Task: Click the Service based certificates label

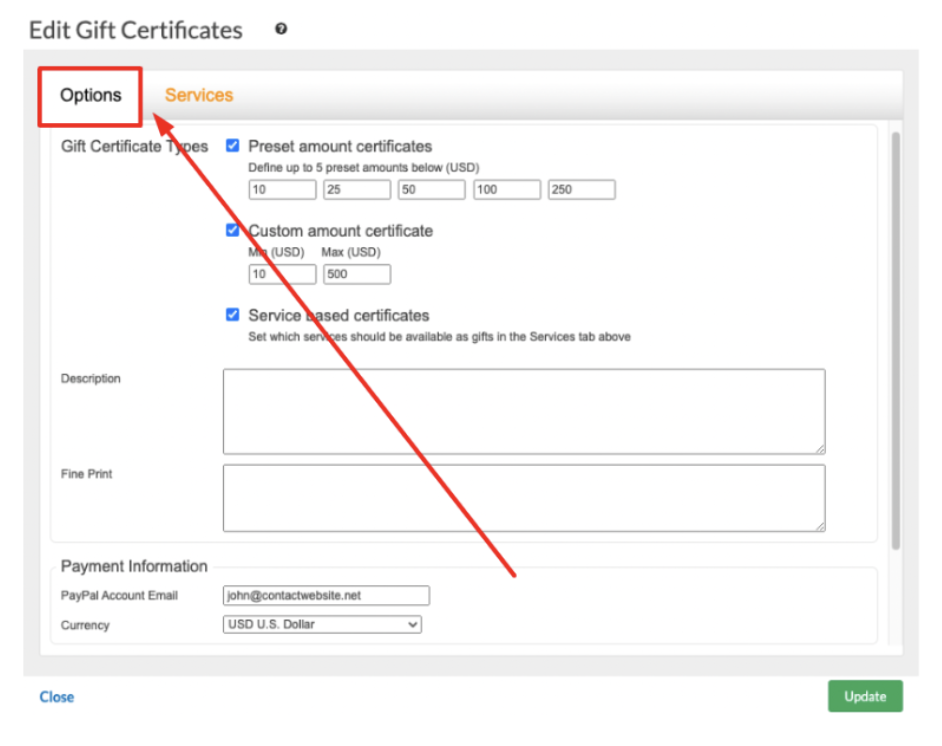Action: (x=339, y=316)
